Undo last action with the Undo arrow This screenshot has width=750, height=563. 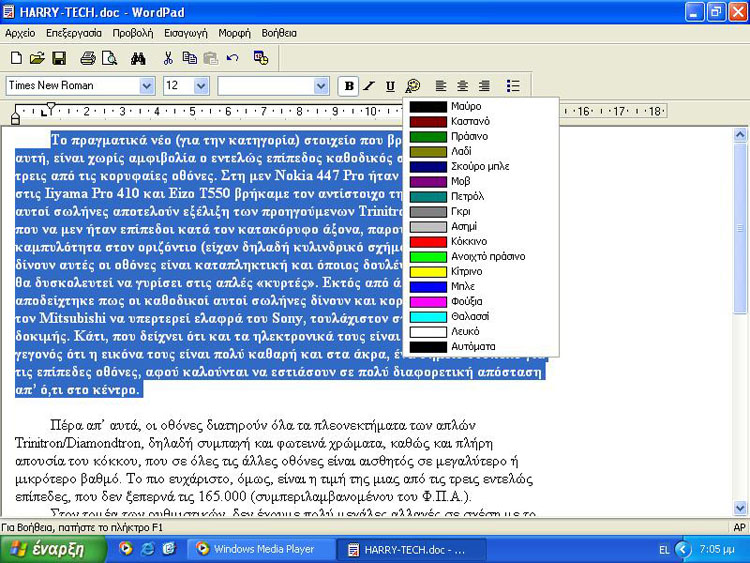232,58
